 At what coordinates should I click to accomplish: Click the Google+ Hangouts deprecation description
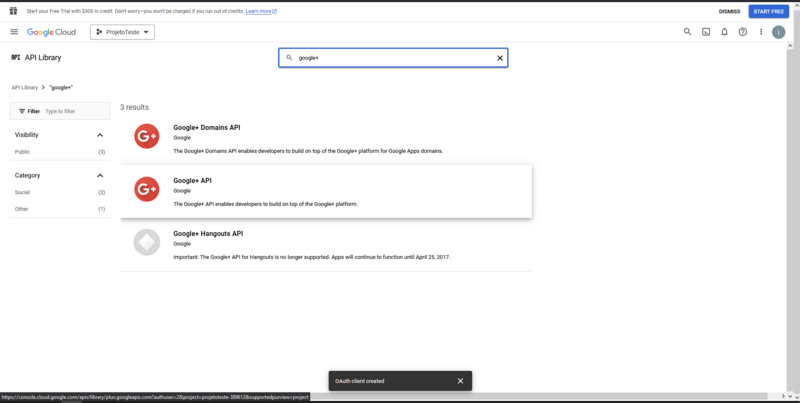point(312,257)
